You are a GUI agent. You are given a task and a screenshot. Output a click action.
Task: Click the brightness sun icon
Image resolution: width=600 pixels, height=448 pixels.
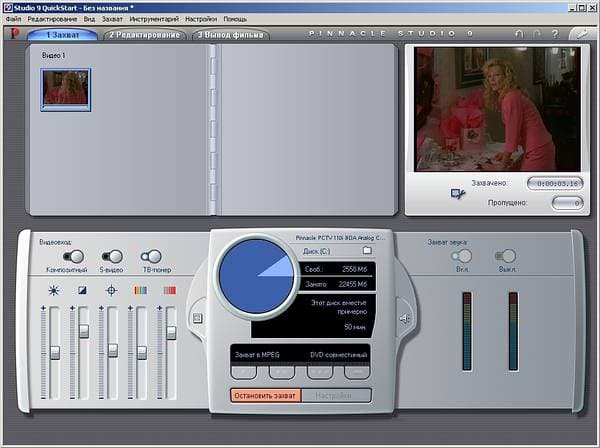coord(54,291)
